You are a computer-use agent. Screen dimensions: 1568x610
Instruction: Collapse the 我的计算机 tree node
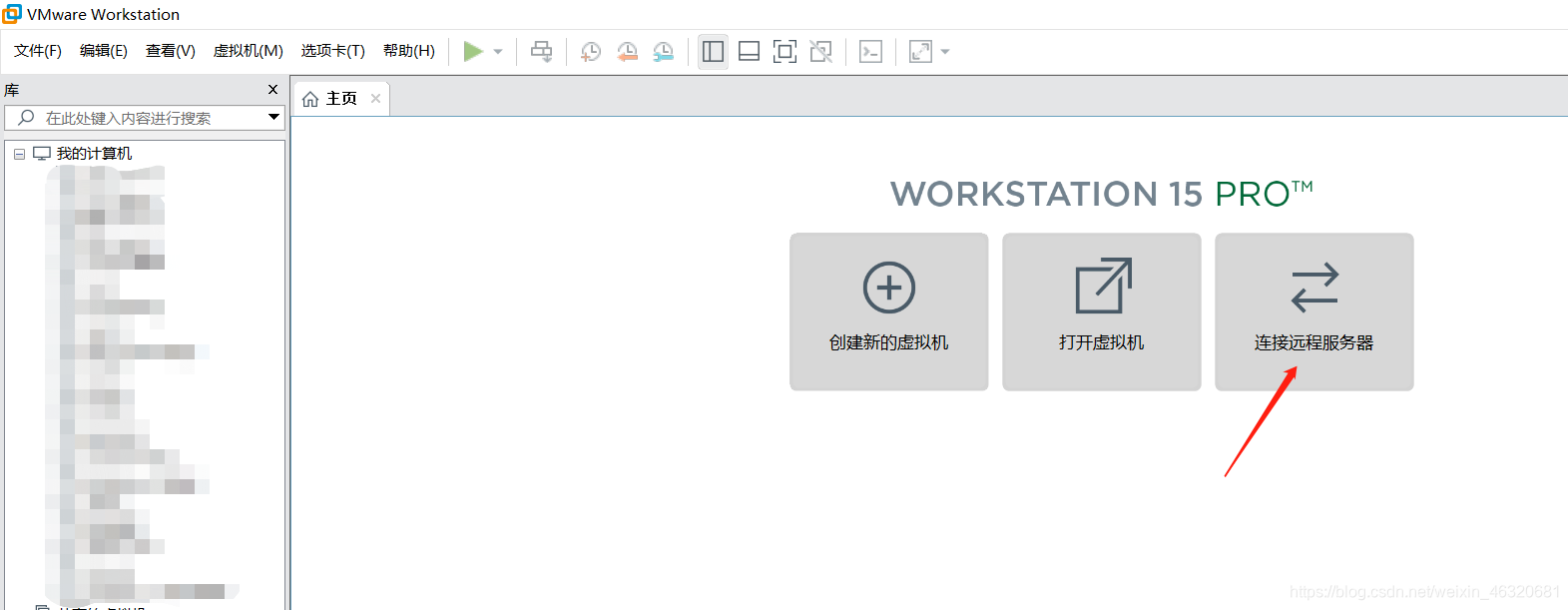tap(19, 154)
